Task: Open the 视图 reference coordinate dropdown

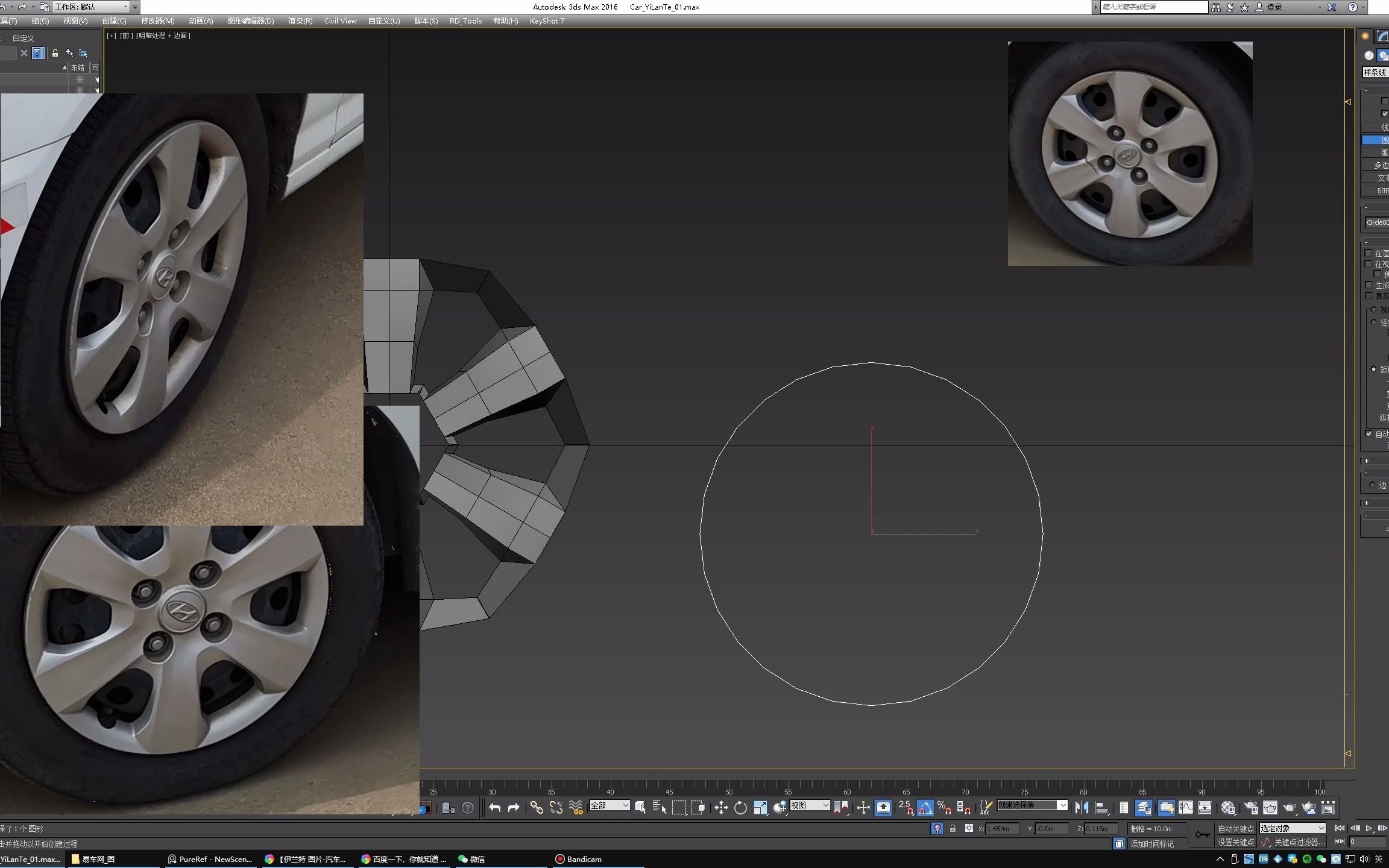Action: point(810,805)
